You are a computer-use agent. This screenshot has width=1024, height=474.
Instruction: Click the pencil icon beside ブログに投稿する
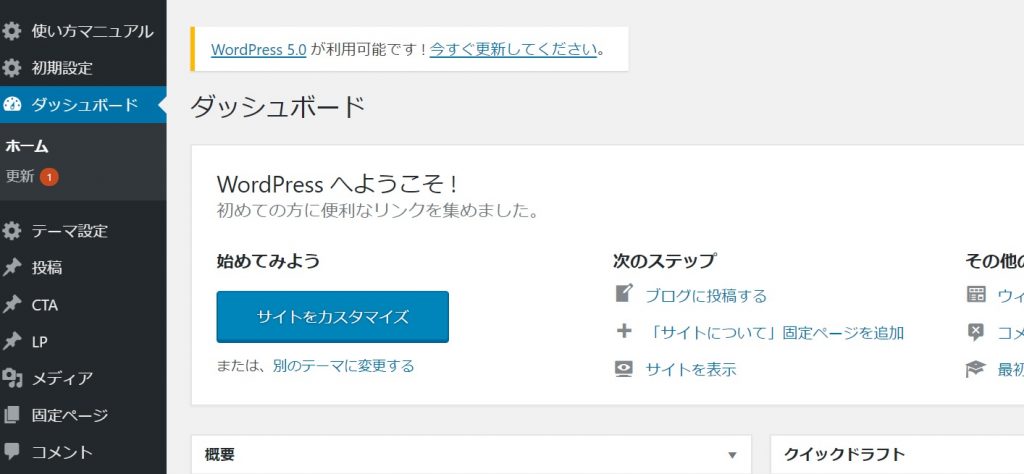click(x=624, y=293)
